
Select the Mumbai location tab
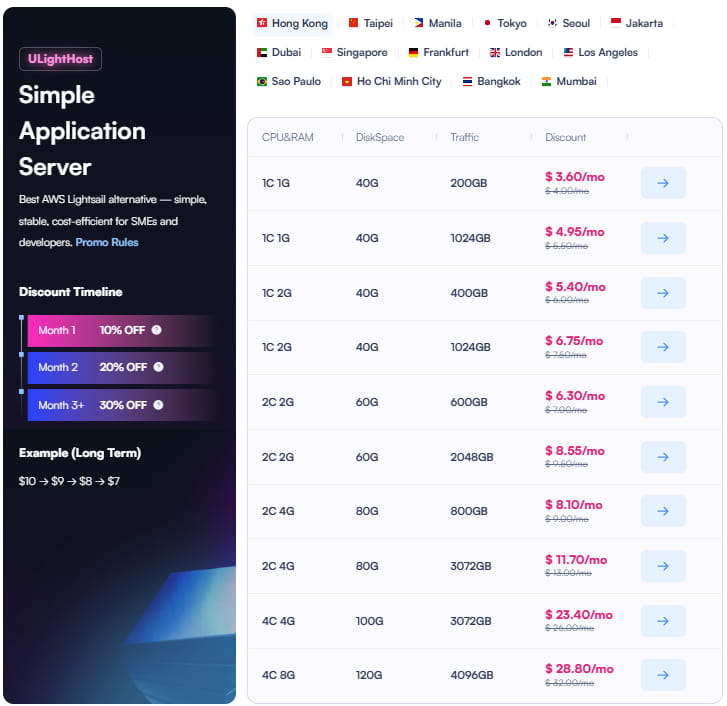[569, 81]
